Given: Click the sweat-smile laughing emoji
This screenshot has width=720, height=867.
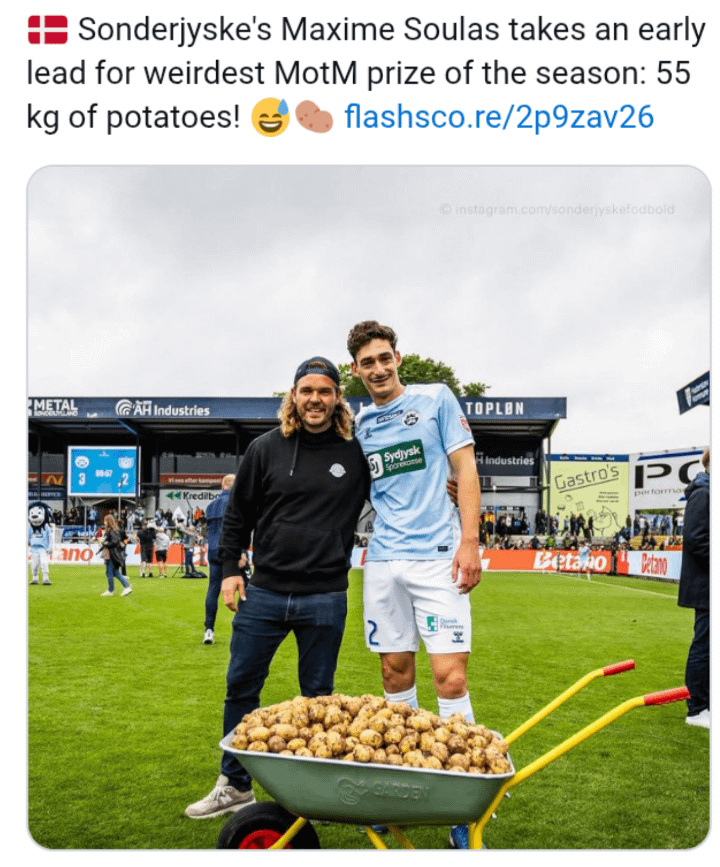Looking at the screenshot, I should point(270,118).
